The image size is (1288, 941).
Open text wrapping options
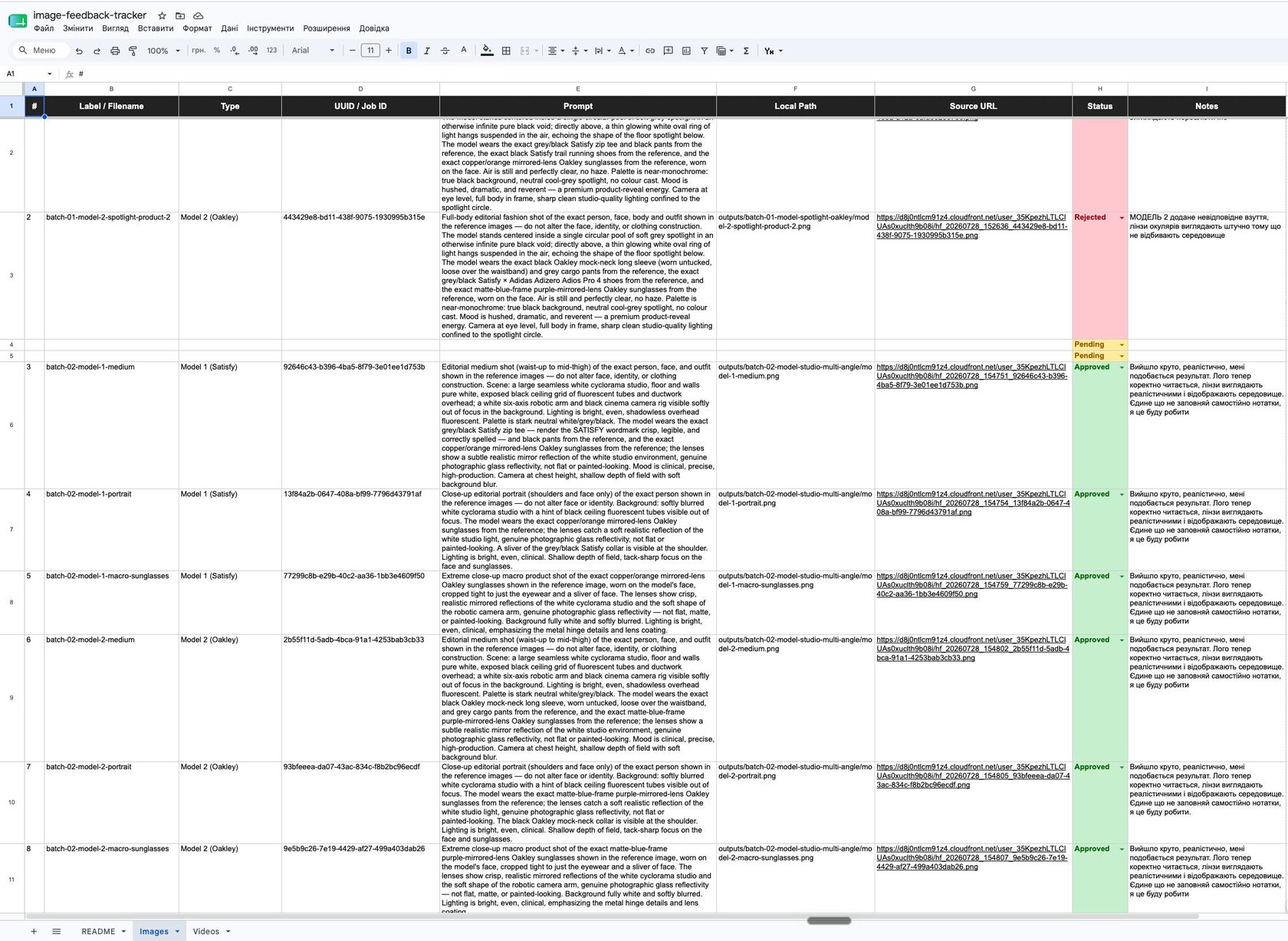[x=603, y=51]
